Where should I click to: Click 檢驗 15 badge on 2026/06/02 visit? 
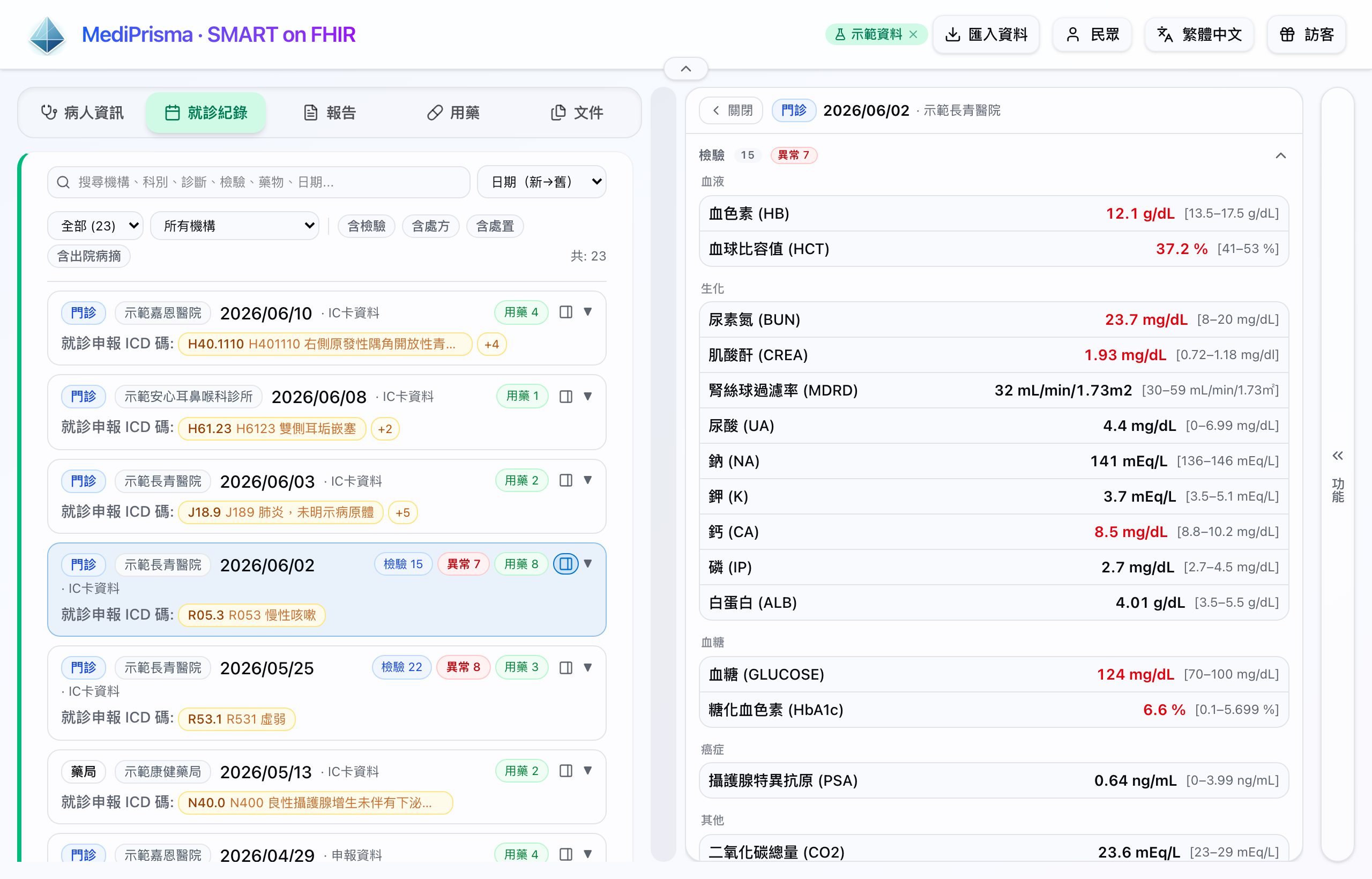403,564
